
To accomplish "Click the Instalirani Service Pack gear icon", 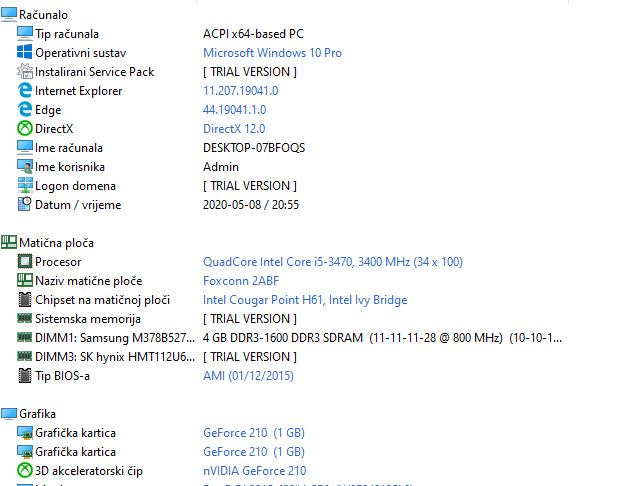I will click(x=25, y=72).
